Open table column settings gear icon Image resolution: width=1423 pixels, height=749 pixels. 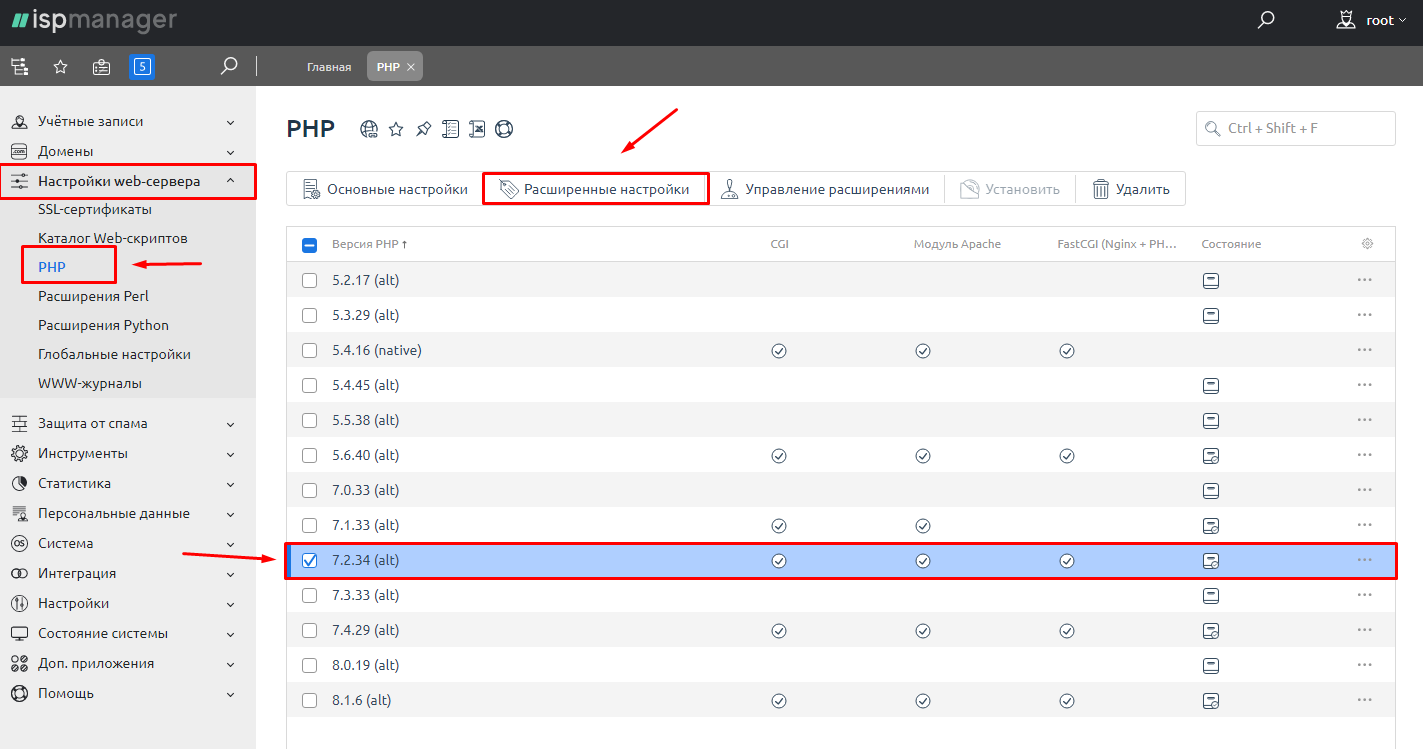coord(1367,244)
